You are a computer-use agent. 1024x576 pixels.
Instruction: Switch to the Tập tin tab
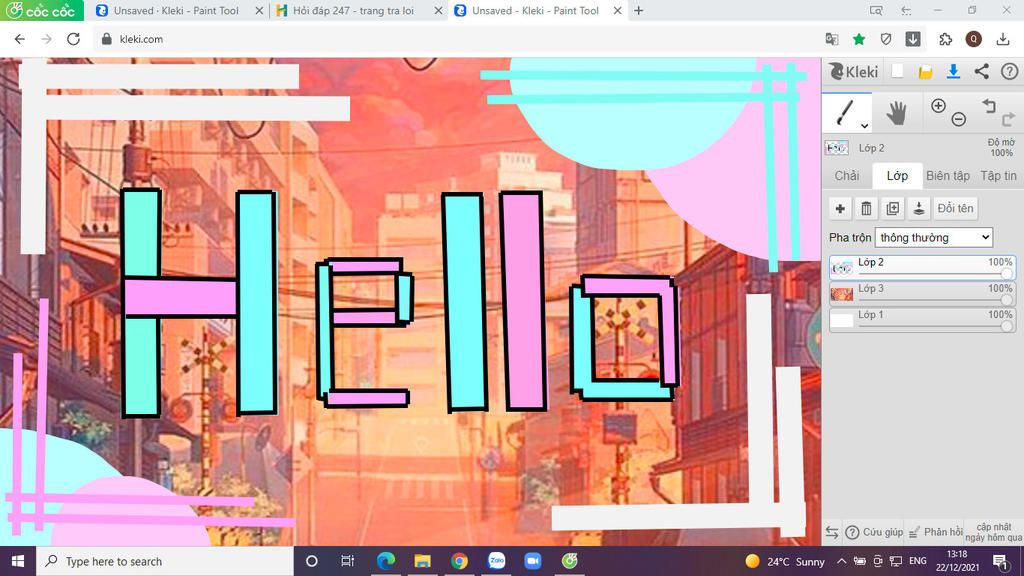tap(998, 176)
